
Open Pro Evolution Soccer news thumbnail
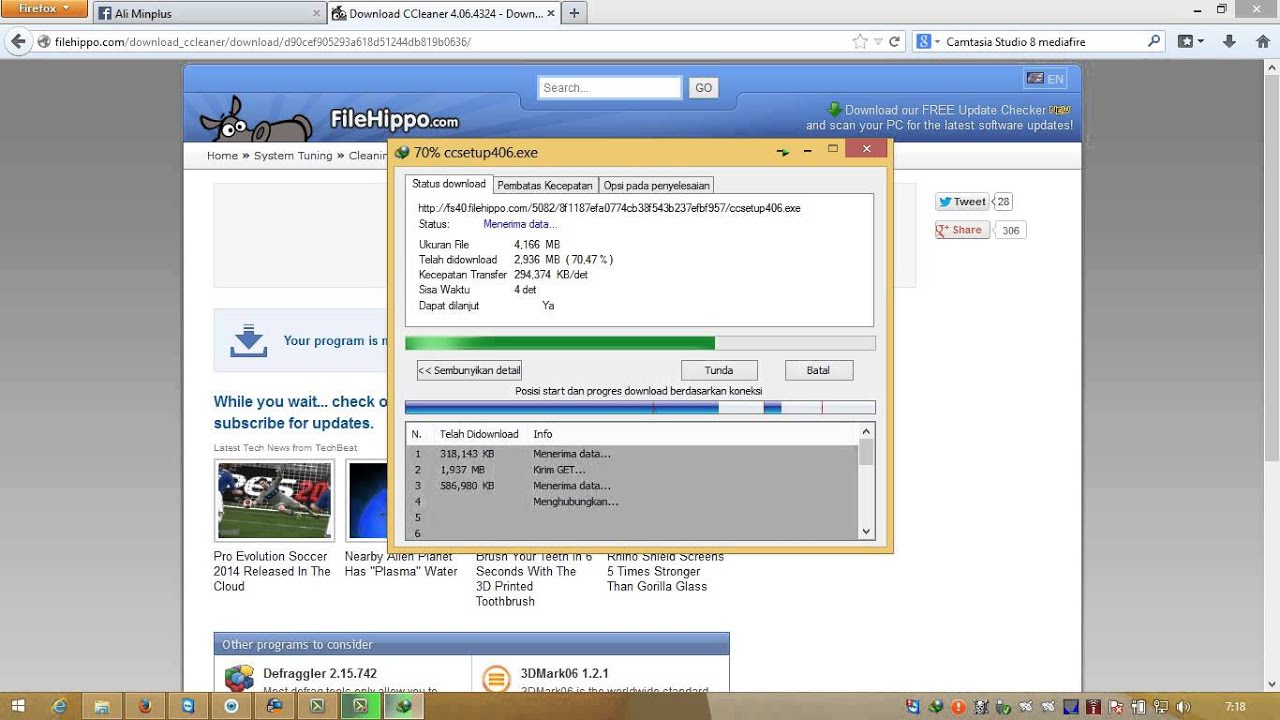pyautogui.click(x=274, y=500)
